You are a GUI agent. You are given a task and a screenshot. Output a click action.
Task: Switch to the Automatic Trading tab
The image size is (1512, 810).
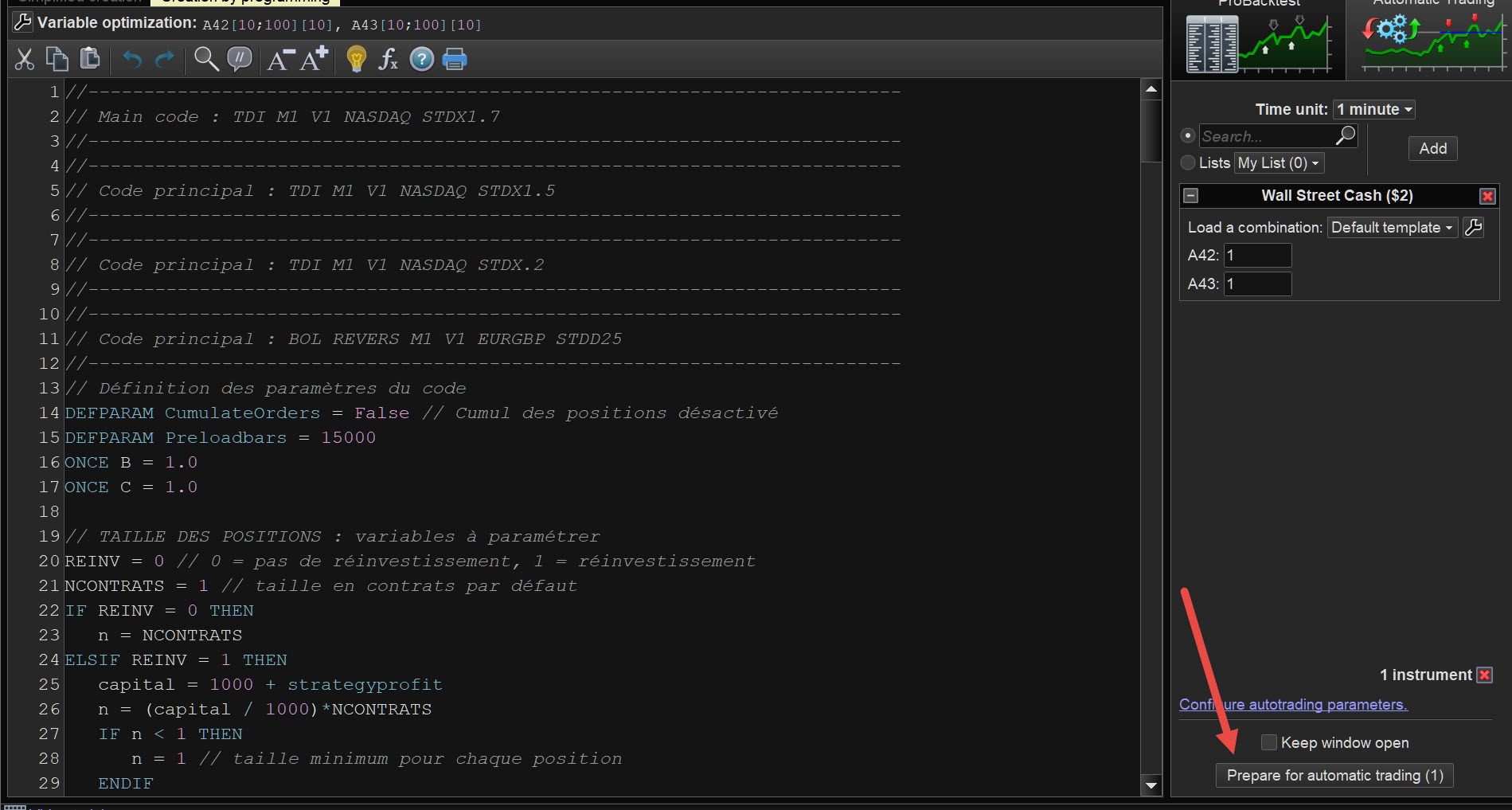coord(1432,40)
